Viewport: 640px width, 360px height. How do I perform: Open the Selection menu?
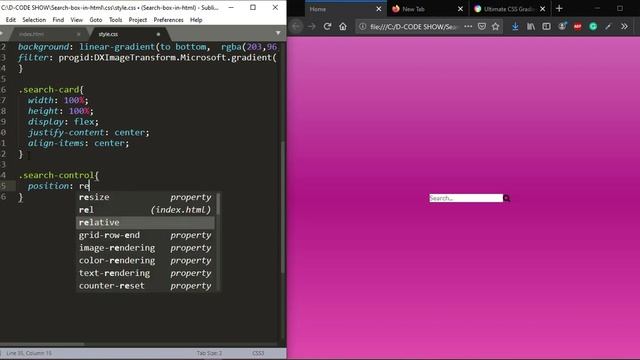pyautogui.click(x=34, y=20)
